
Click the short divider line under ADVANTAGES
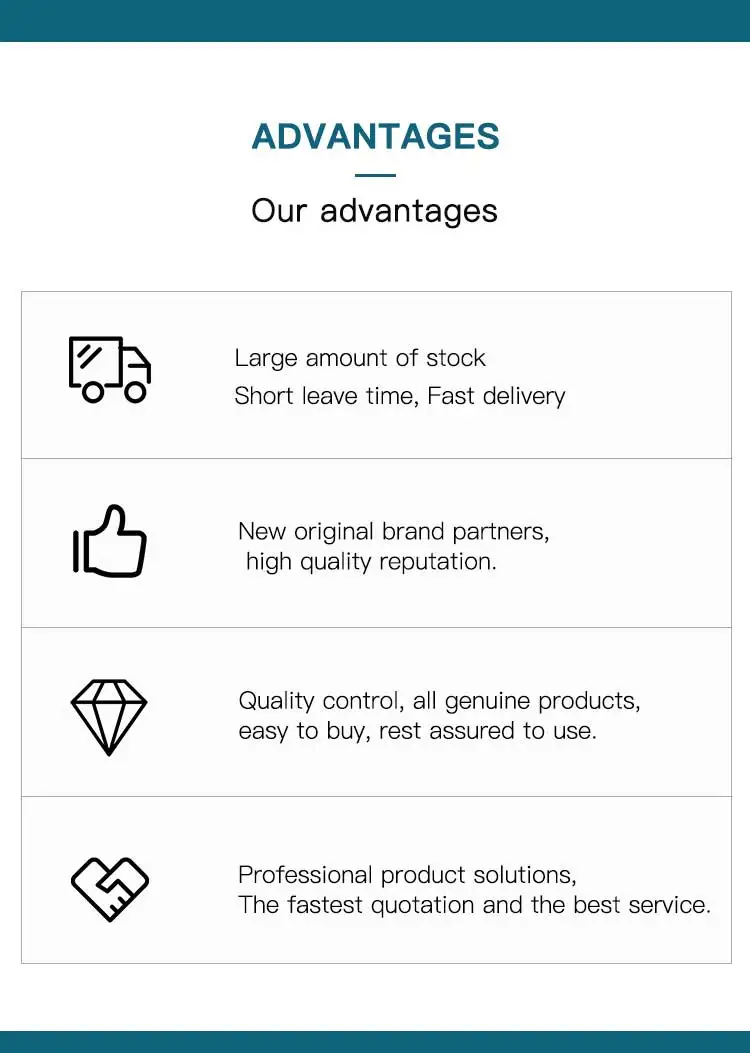pyautogui.click(x=375, y=175)
